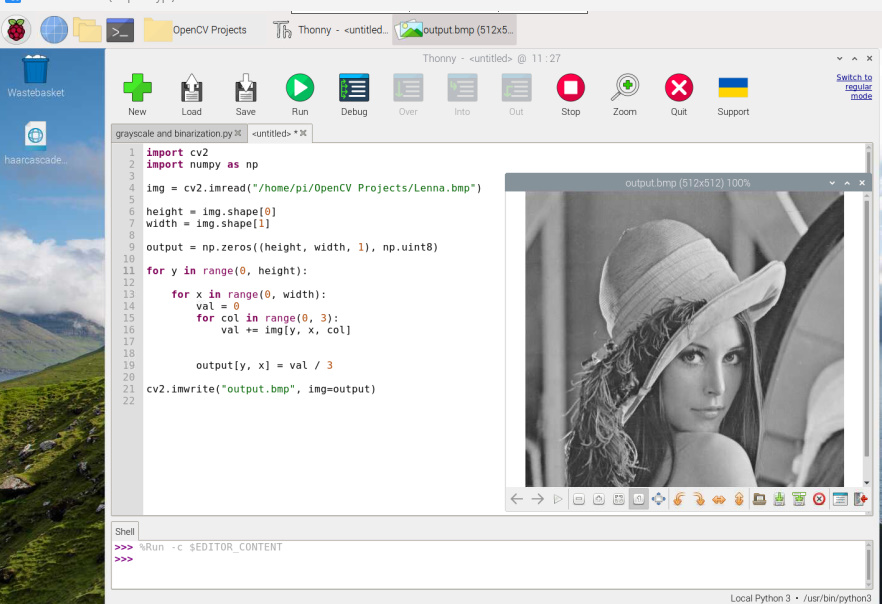Start slideshow with the play triangle icon
This screenshot has width=882, height=604.
pyautogui.click(x=558, y=499)
